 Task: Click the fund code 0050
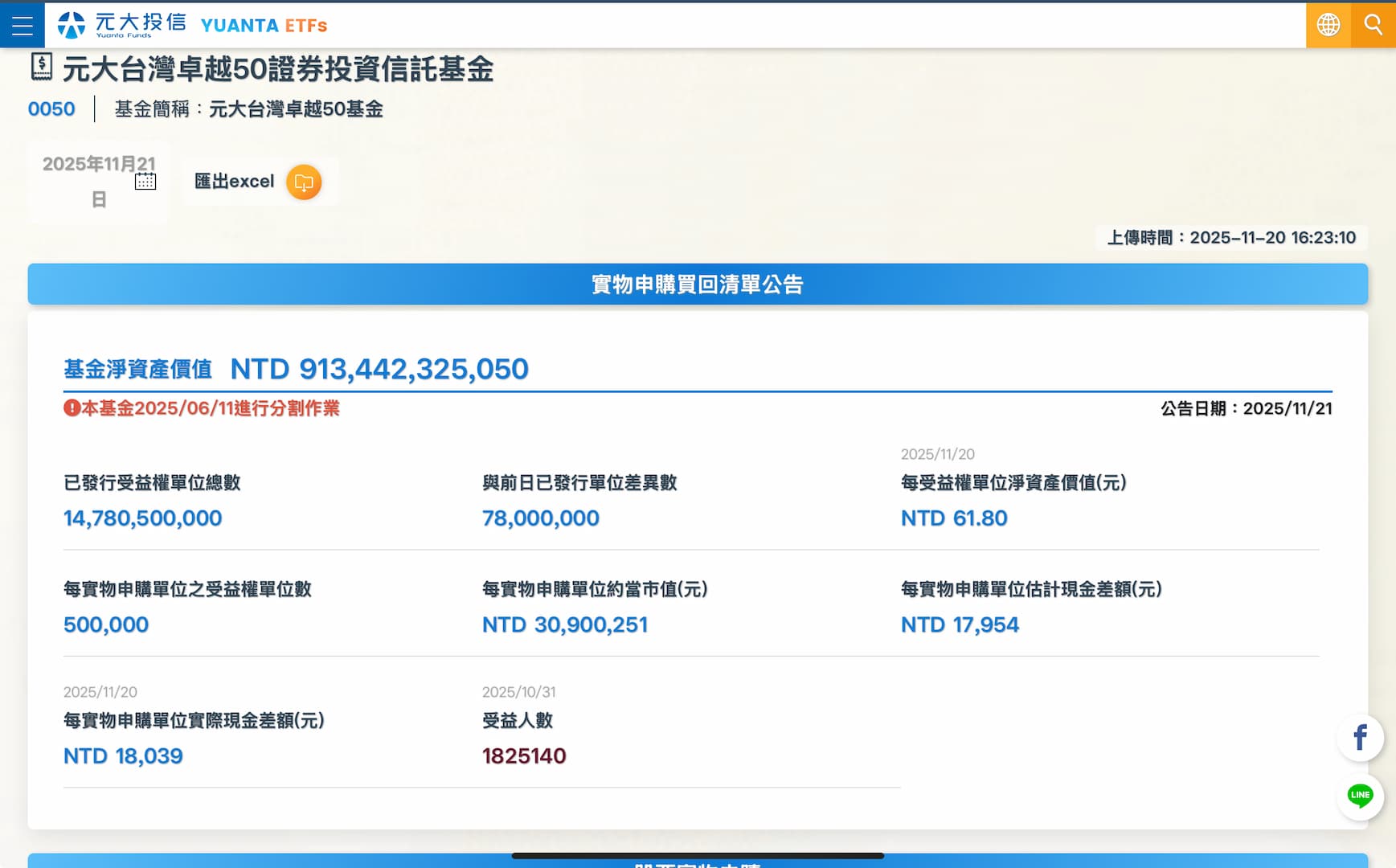(x=51, y=109)
